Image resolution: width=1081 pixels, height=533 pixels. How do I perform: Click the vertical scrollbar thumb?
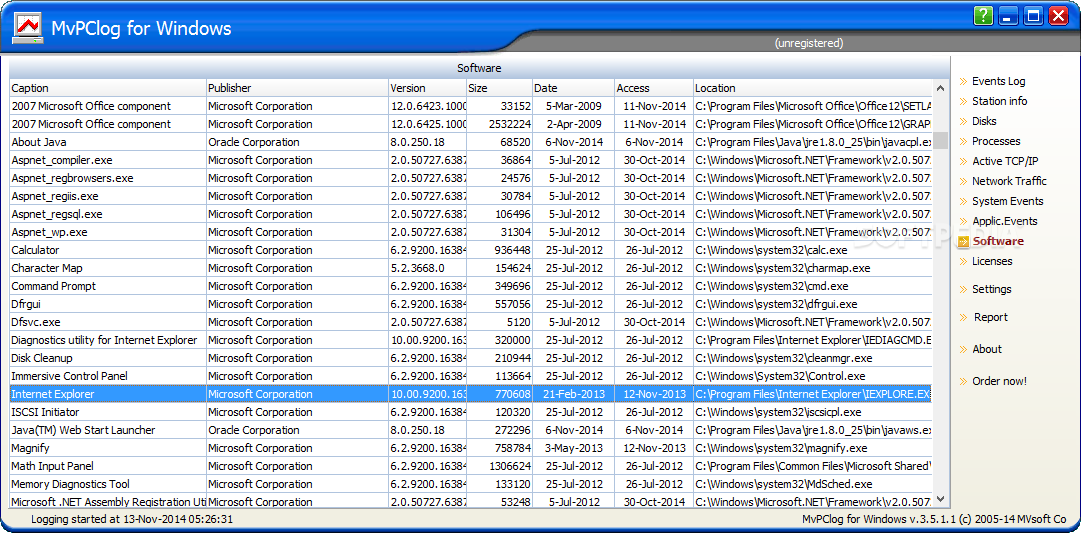940,141
